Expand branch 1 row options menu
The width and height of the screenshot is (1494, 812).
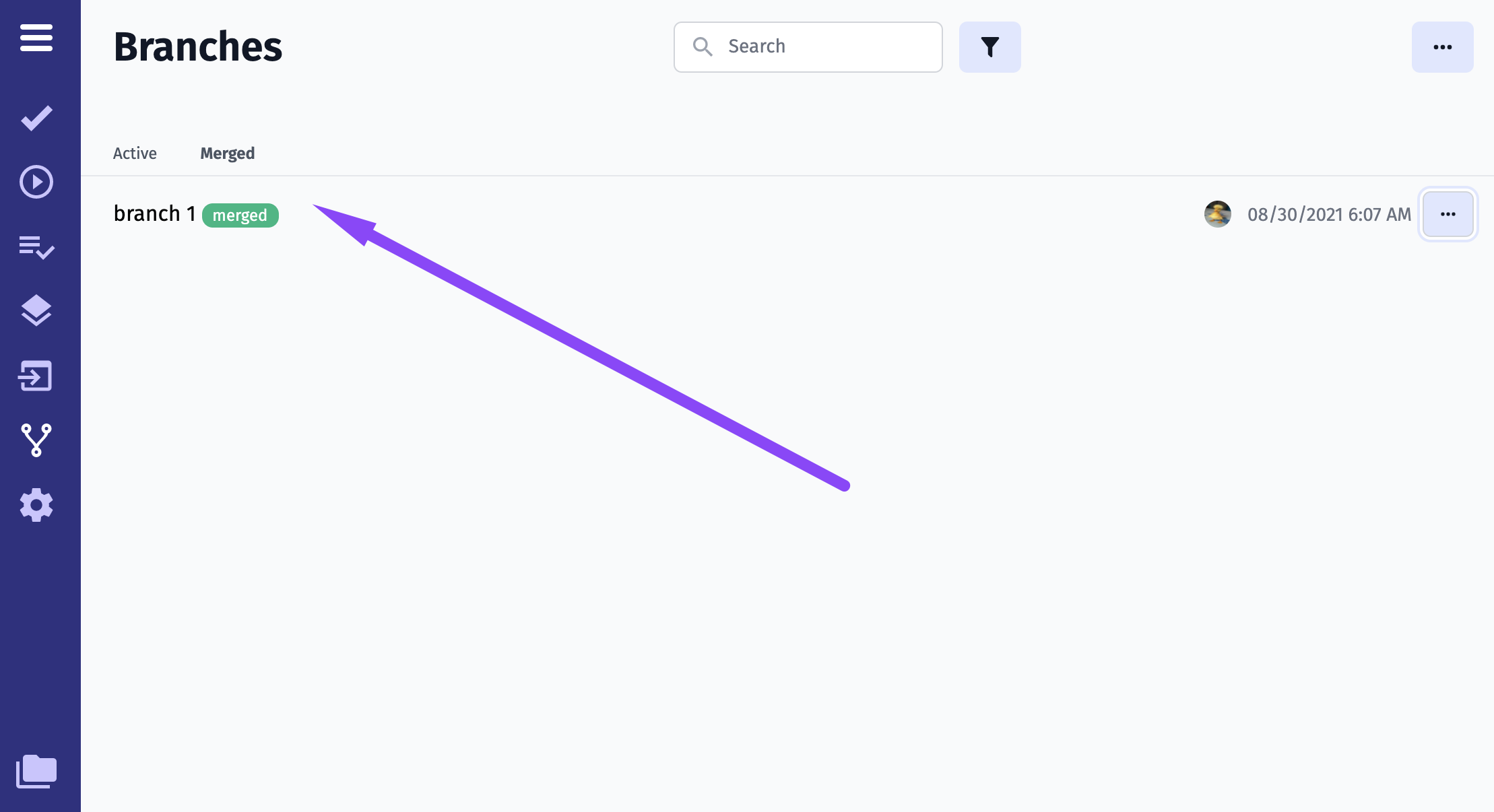(1448, 214)
